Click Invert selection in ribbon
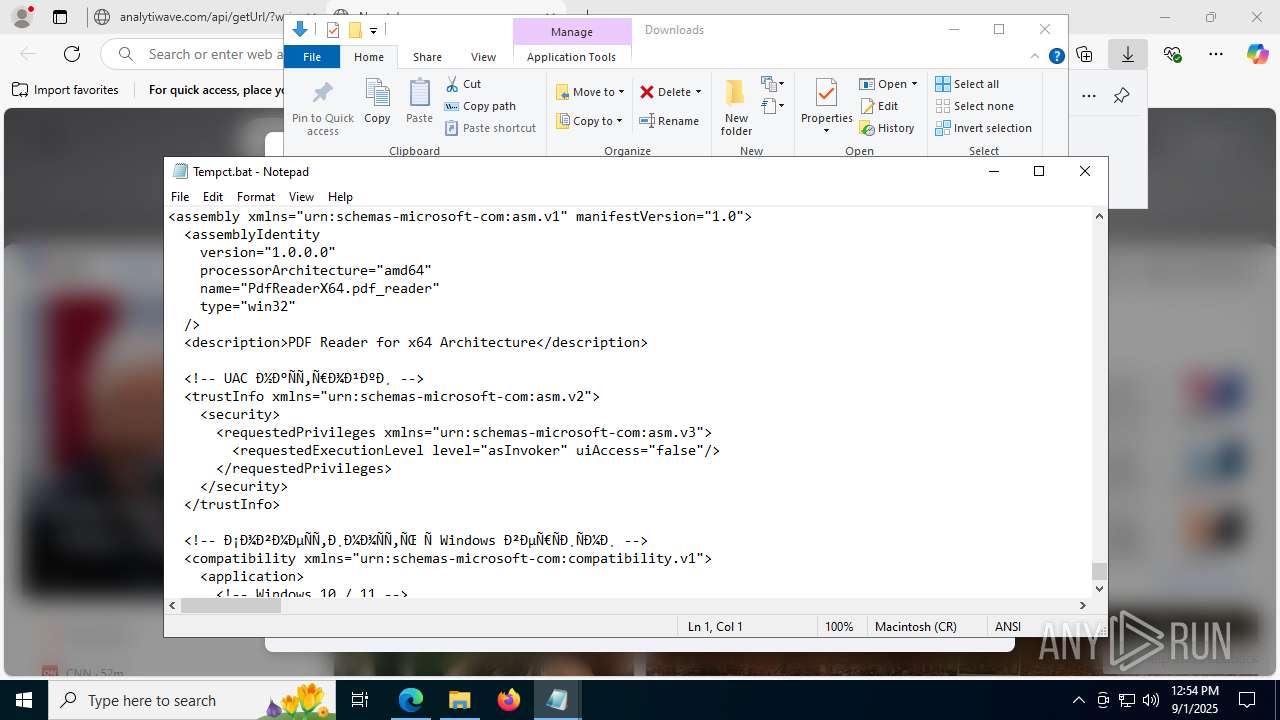Screen dimensions: 1280x720 tap(983, 128)
